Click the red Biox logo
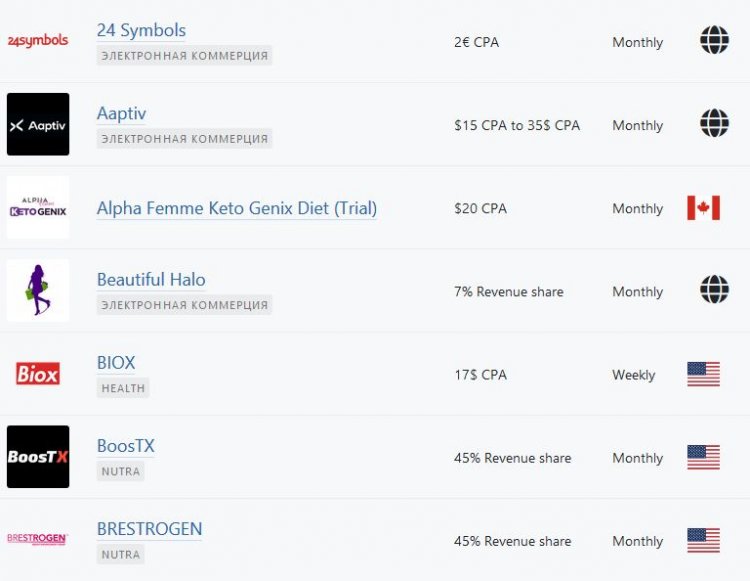750x581 pixels. point(38,374)
